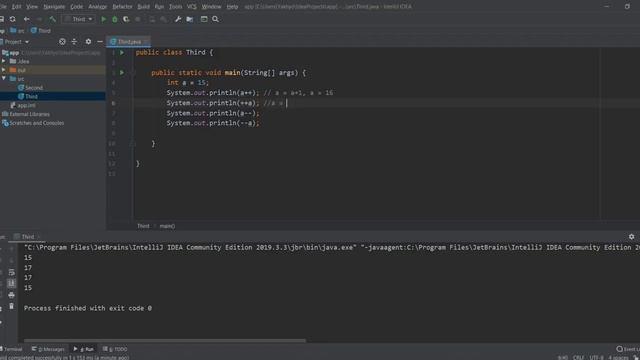Click the Run Anything window icon before search
The image size is (640, 360).
(204, 19)
